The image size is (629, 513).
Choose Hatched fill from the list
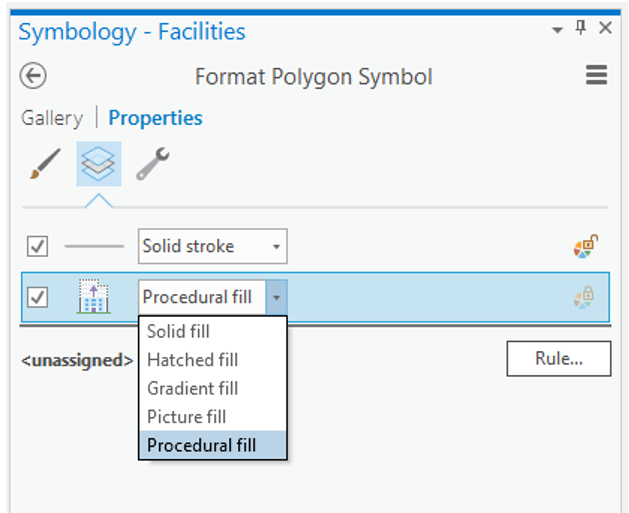pos(192,359)
